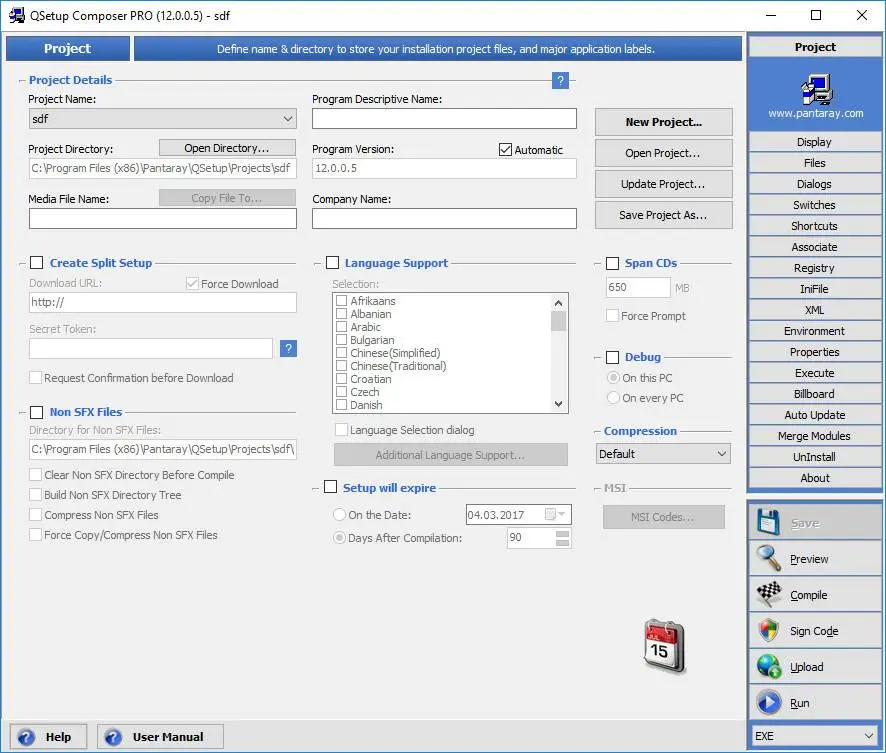Click the language list scrollbar thumb
The image size is (886, 753).
pos(558,321)
